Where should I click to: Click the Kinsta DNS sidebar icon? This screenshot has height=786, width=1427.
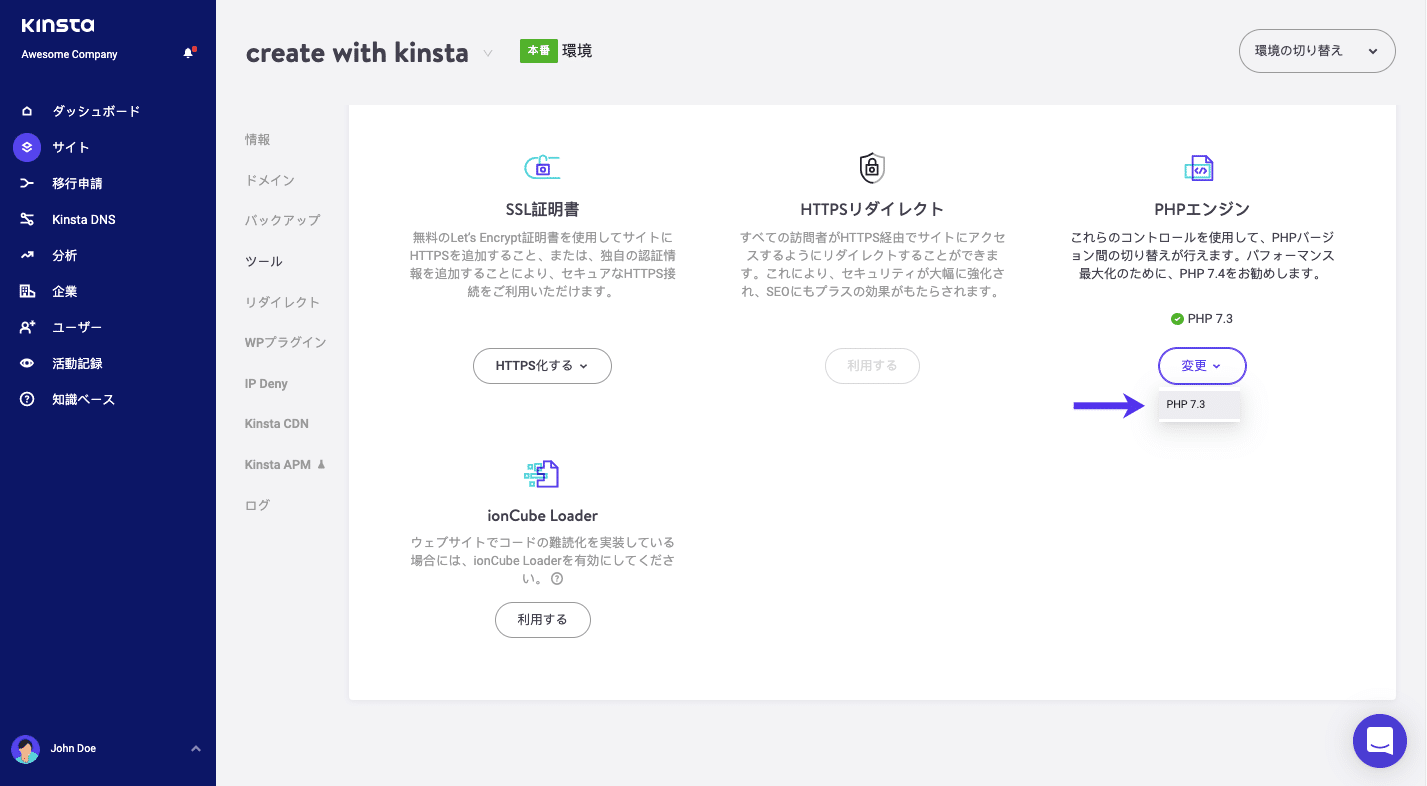point(26,219)
